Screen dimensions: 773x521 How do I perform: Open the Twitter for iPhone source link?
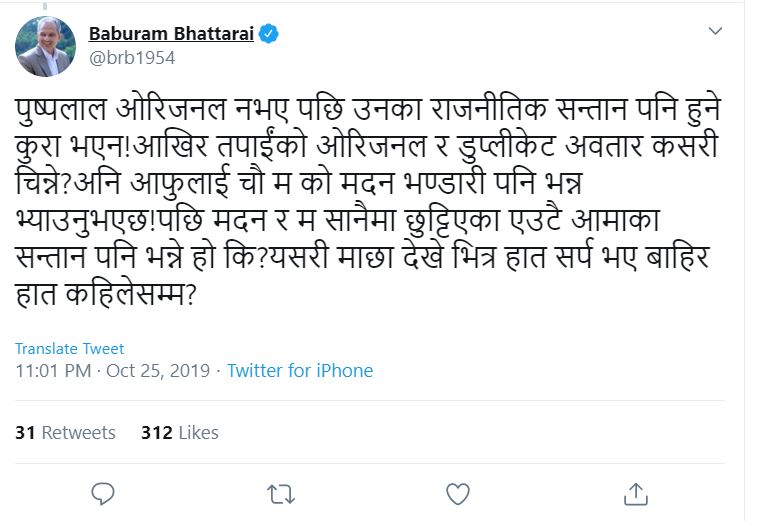point(300,371)
